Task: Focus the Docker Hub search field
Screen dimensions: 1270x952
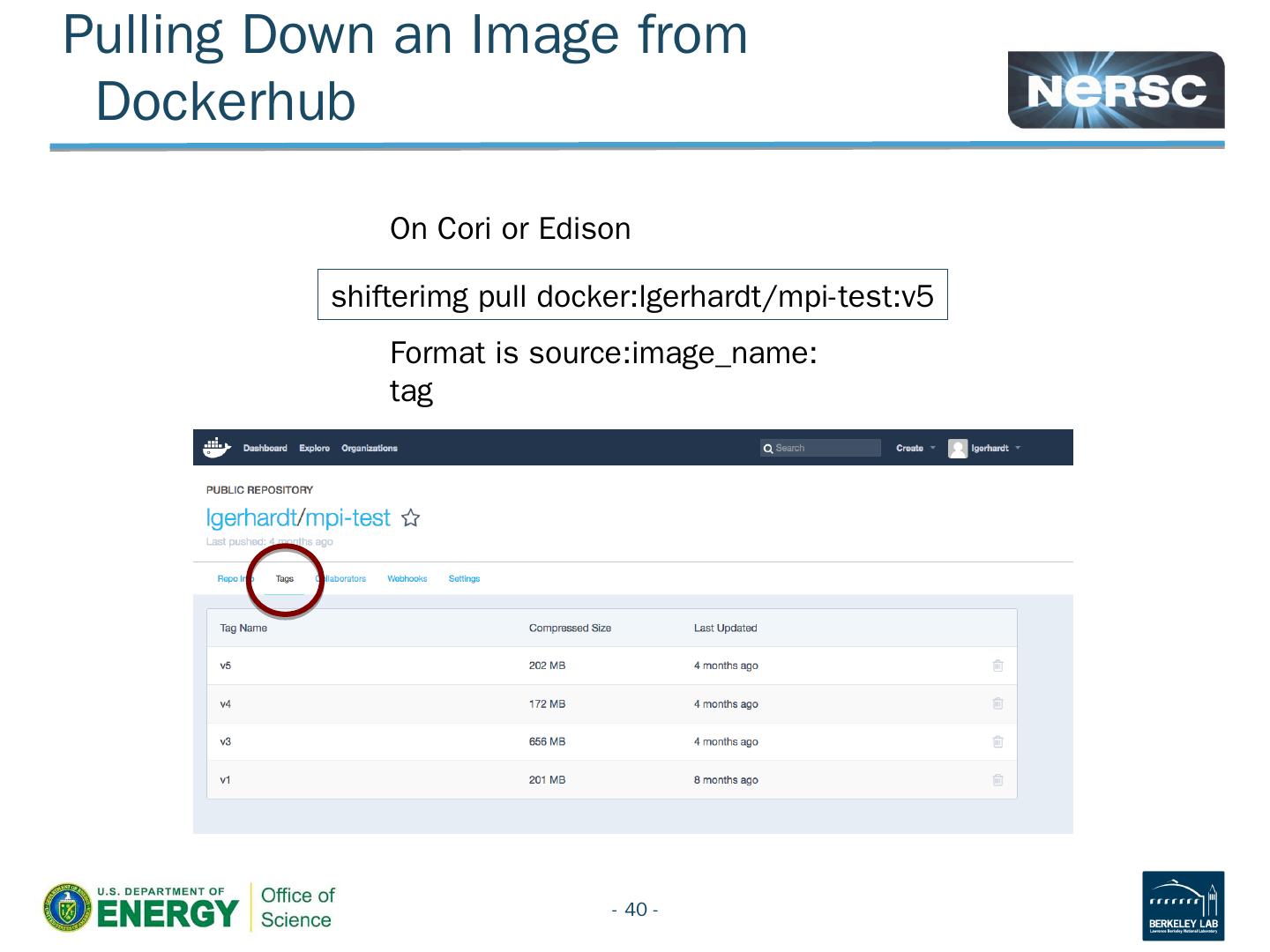Action: [x=821, y=448]
